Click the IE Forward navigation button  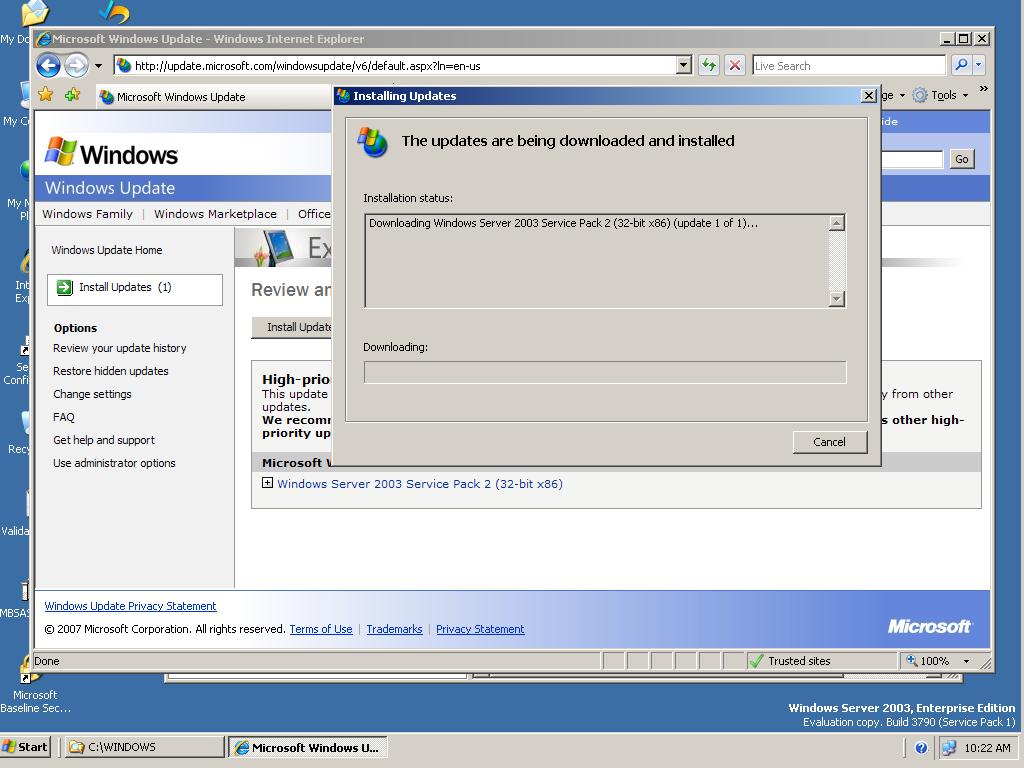(x=76, y=65)
